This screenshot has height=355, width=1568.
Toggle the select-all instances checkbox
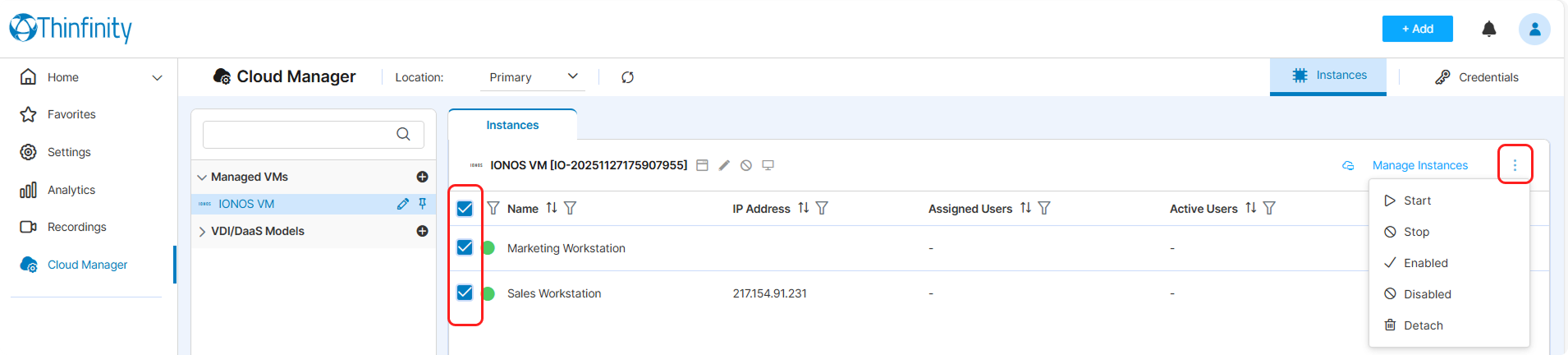tap(465, 209)
